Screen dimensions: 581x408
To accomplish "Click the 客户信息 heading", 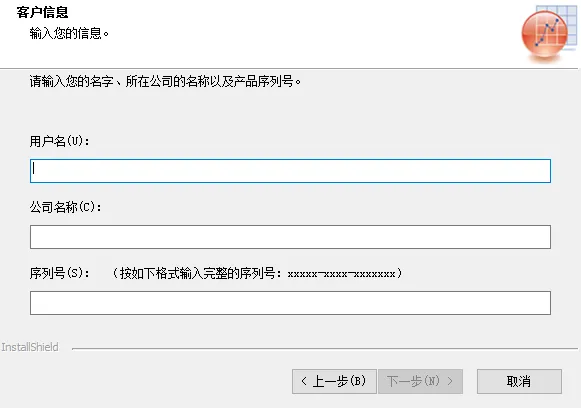I will click(42, 12).
